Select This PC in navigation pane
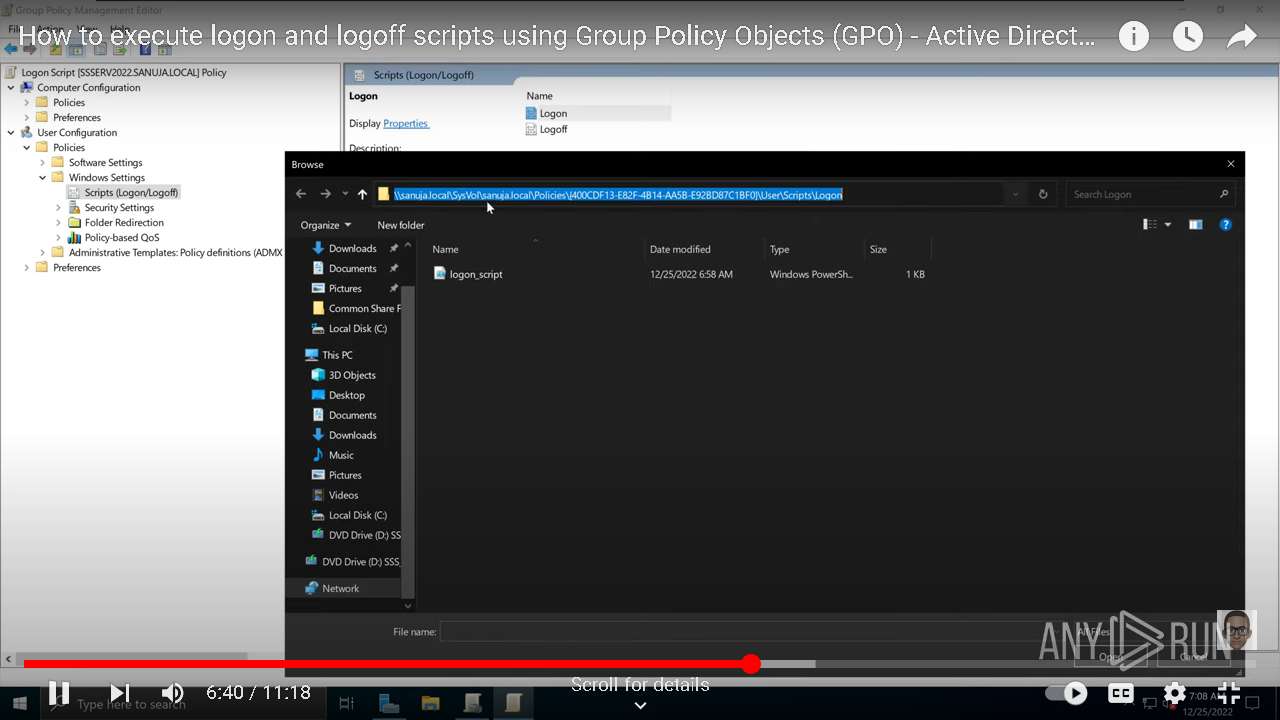 click(x=337, y=355)
